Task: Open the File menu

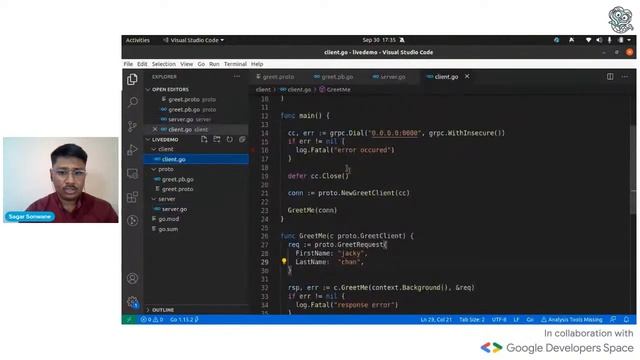Action: (128, 64)
